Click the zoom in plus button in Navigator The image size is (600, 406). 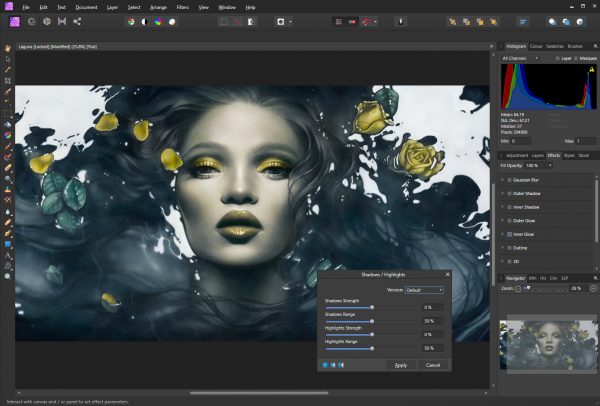(593, 289)
